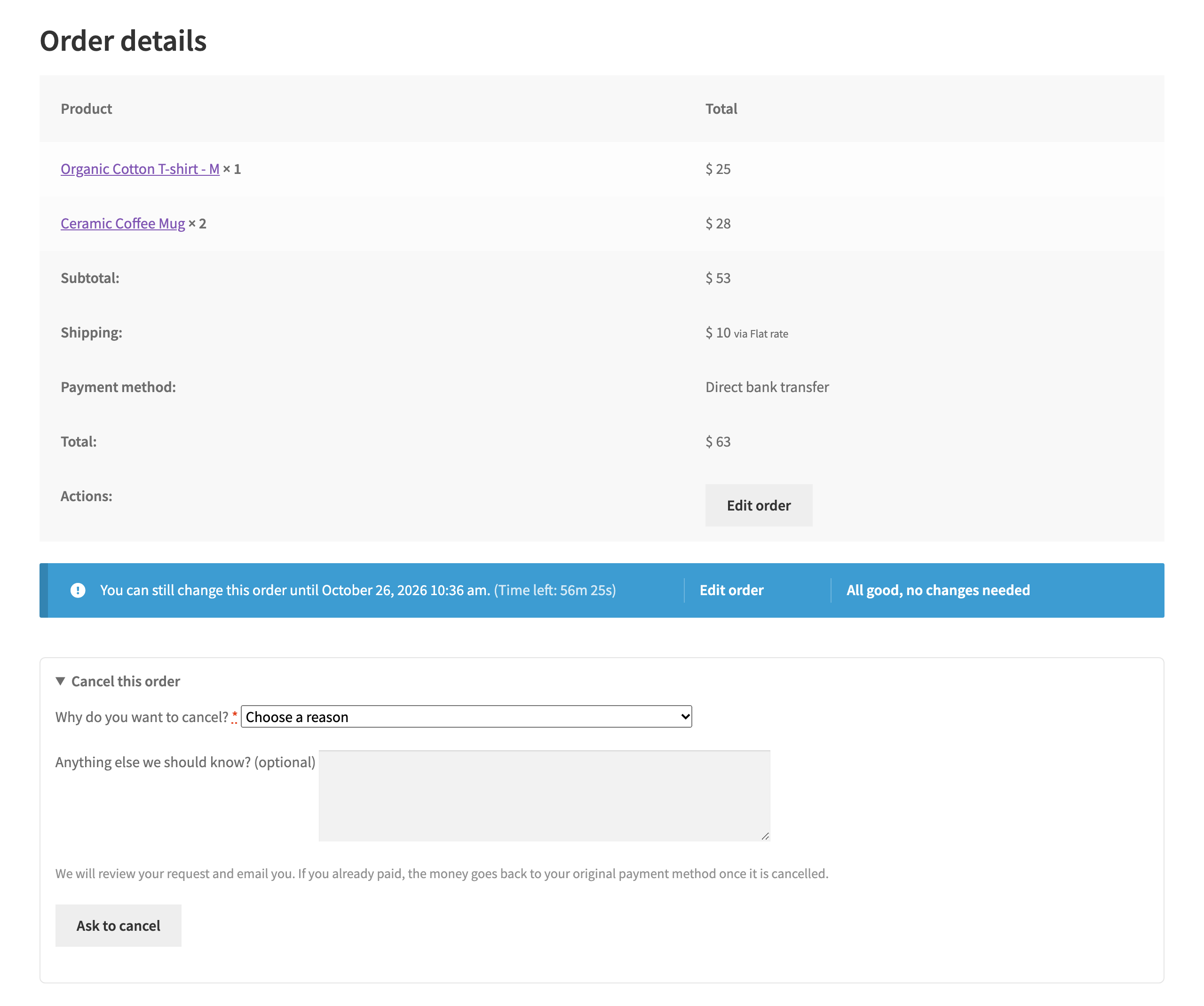Image resolution: width=1204 pixels, height=1006 pixels.
Task: Open the 'Choose a reason' dropdown
Action: coord(466,716)
